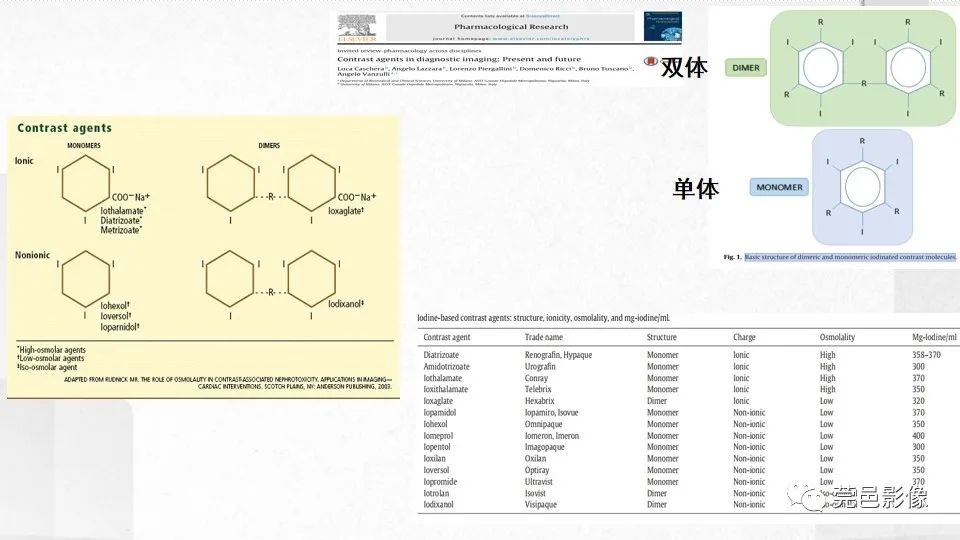The image size is (960, 540).
Task: Click the 'Mg-Iodine/ml' column header
Action: click(934, 337)
